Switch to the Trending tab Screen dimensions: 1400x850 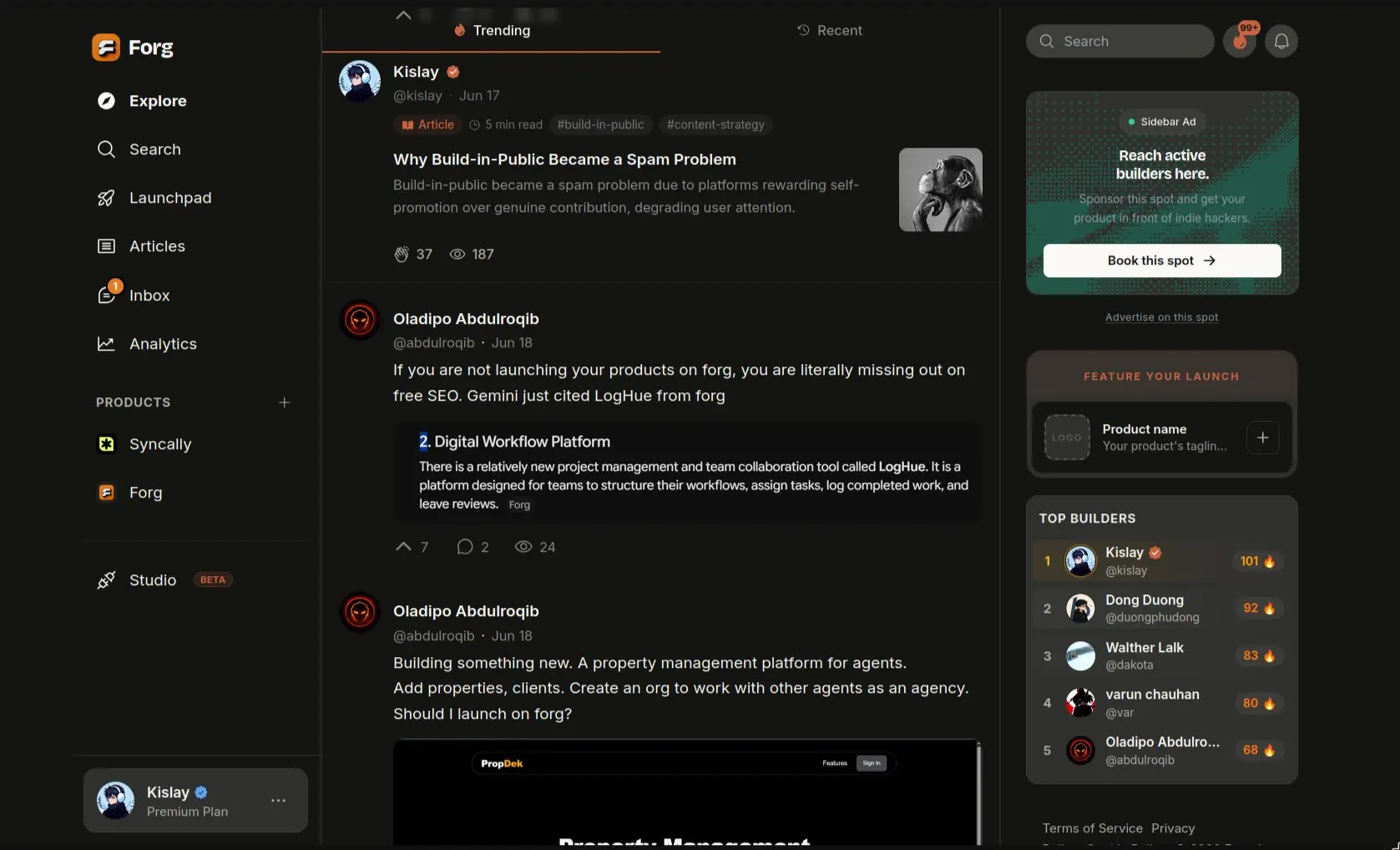pyautogui.click(x=492, y=30)
